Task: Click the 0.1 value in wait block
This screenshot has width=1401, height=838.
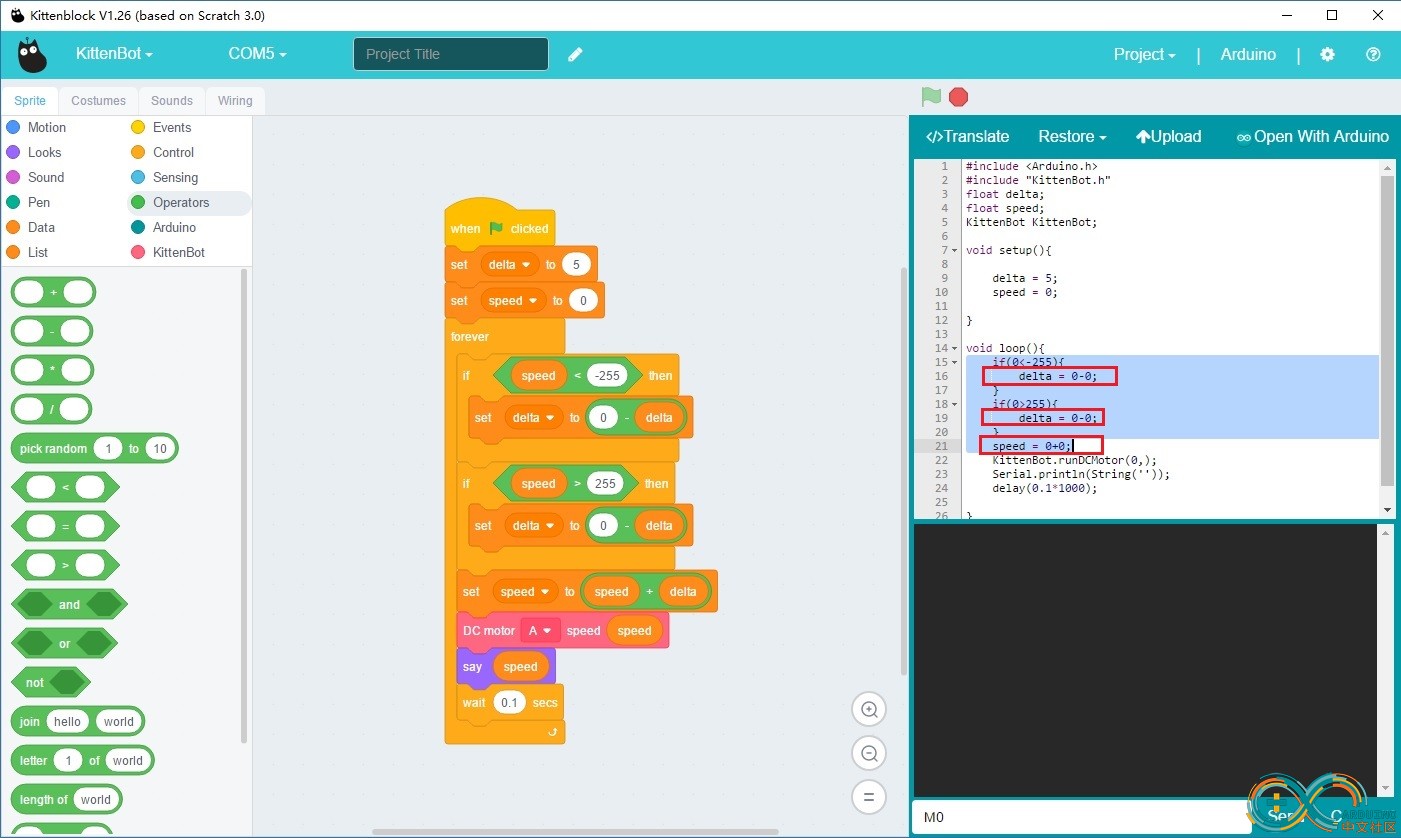Action: click(x=509, y=702)
